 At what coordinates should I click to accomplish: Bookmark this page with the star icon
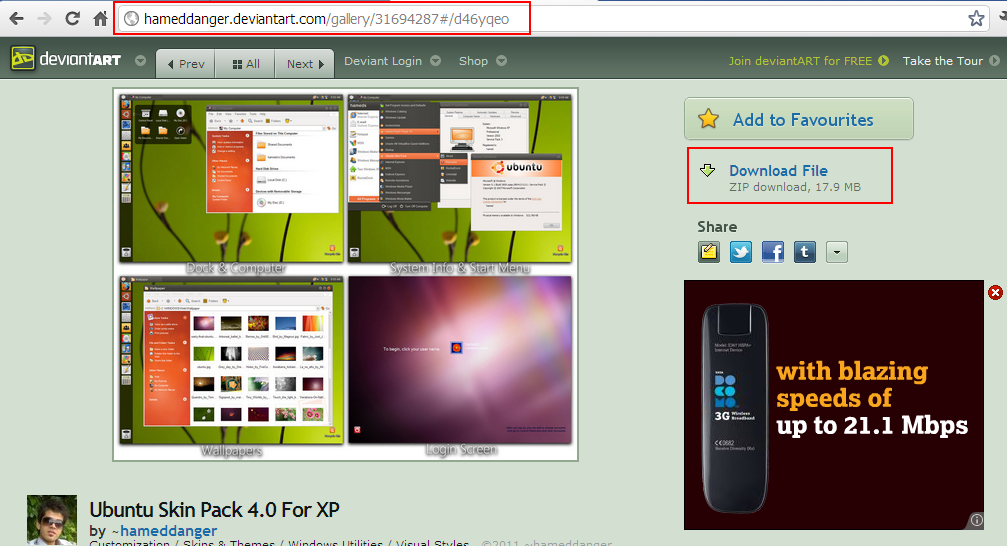[976, 19]
